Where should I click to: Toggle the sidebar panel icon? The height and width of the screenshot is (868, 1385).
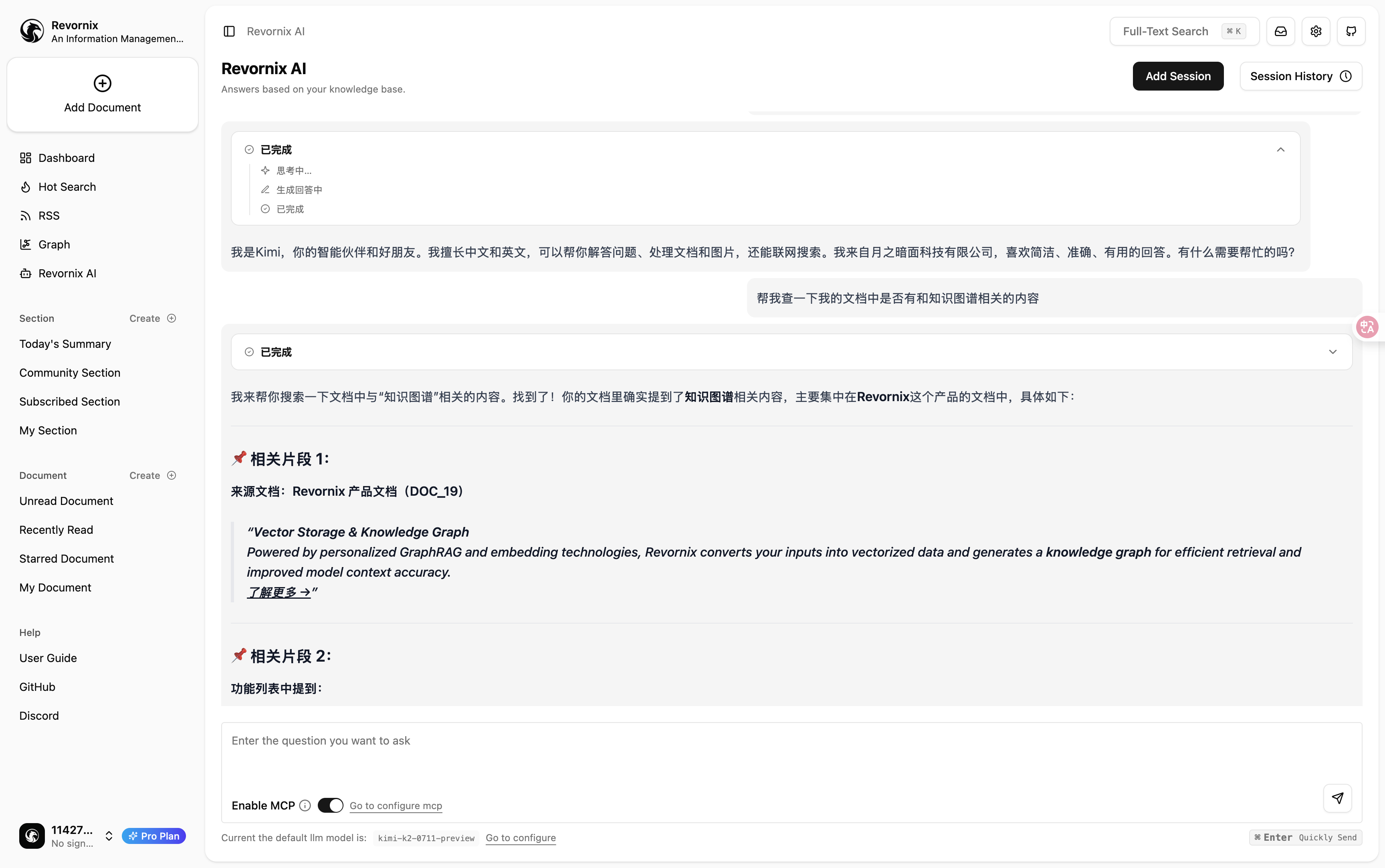(x=229, y=31)
